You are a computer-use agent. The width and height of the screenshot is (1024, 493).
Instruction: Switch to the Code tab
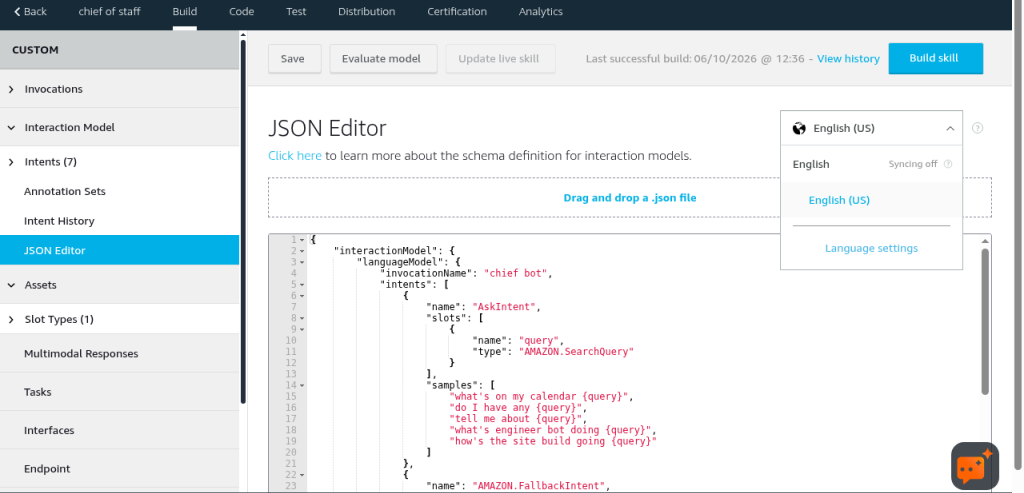click(x=242, y=12)
